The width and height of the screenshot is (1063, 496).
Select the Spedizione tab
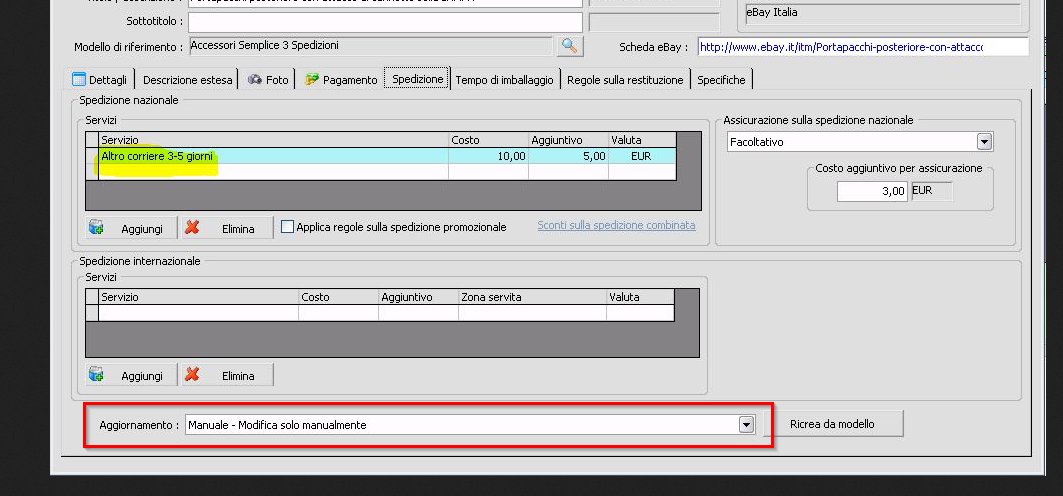tap(418, 79)
